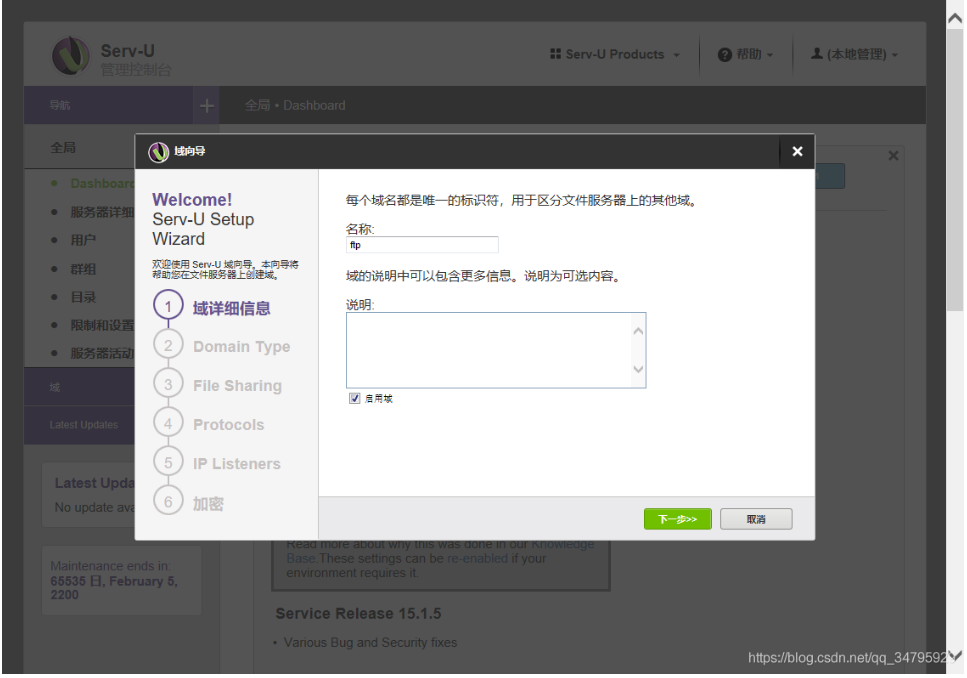Viewport: 967px width, 678px height.
Task: Click the re-enabled link in background page
Action: tap(477, 559)
